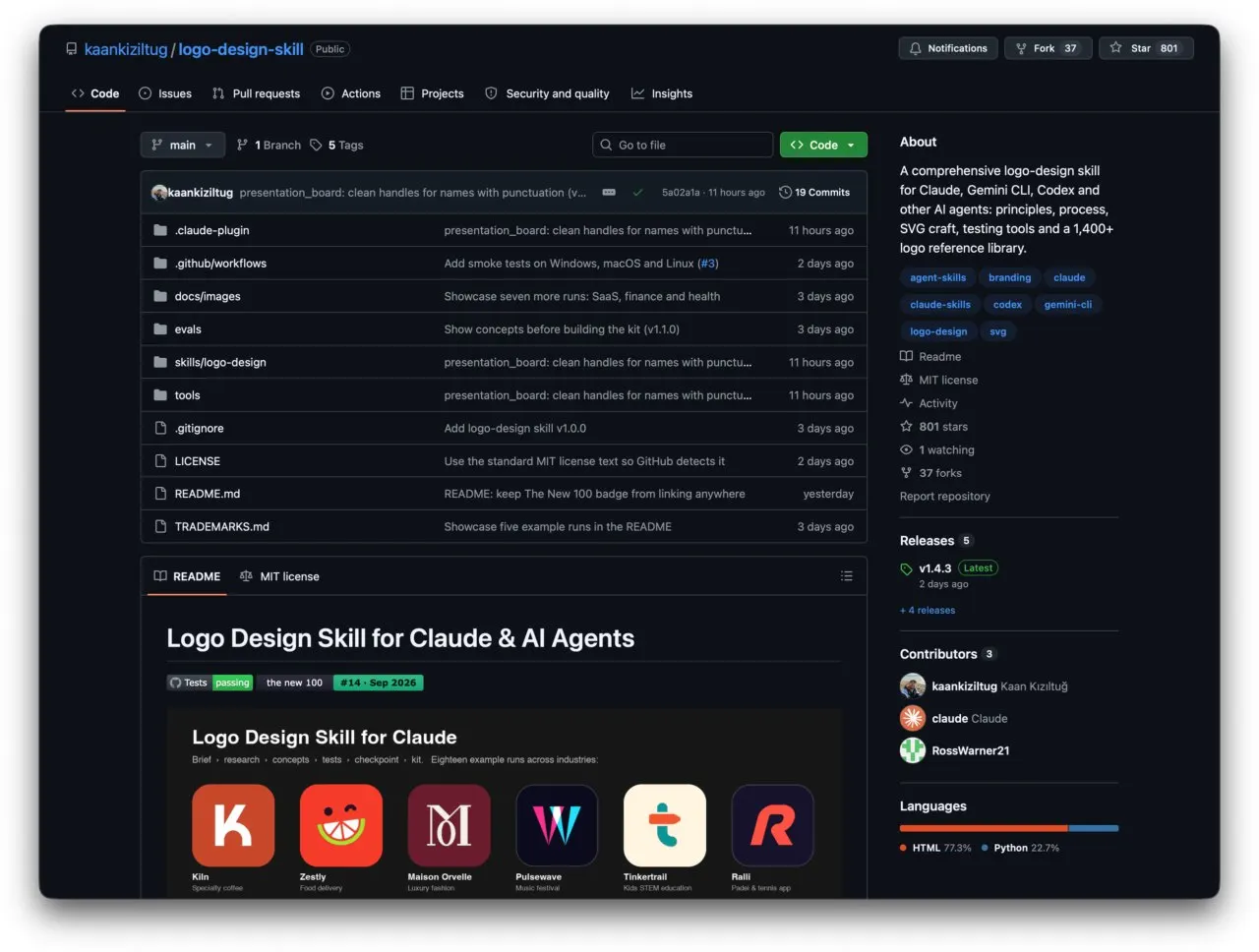The width and height of the screenshot is (1259, 952).
Task: Click the repository icon beside kaankiziltug
Action: pos(72,49)
